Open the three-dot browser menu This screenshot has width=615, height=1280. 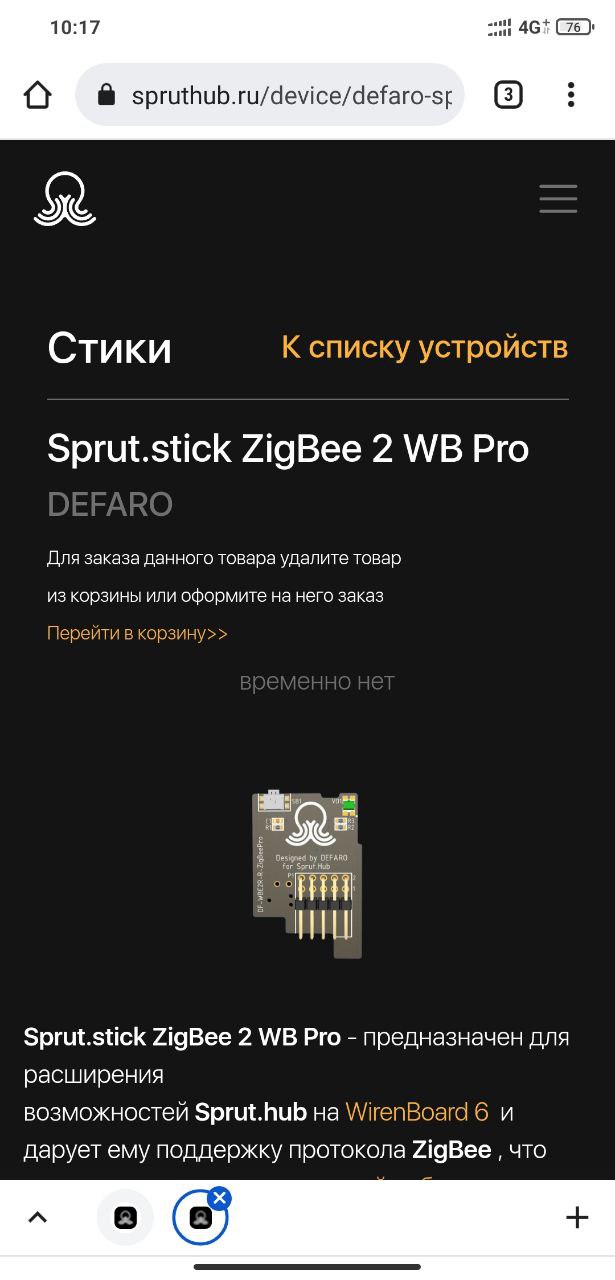(571, 95)
